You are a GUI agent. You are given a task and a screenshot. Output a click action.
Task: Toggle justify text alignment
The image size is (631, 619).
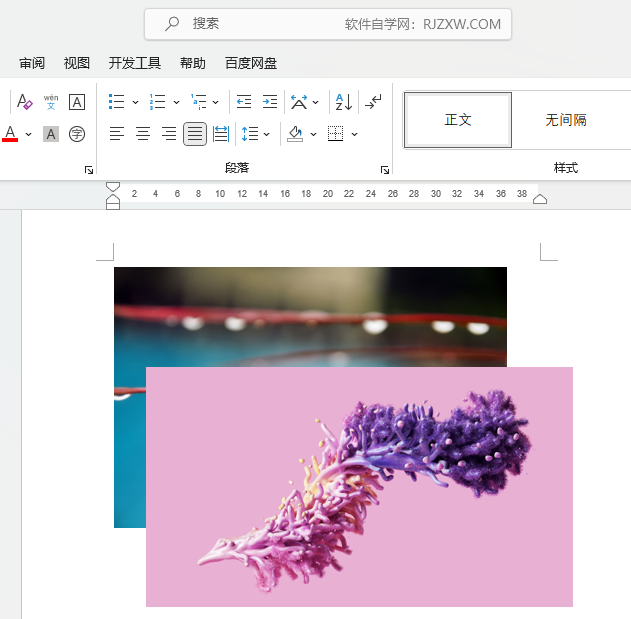(x=195, y=134)
